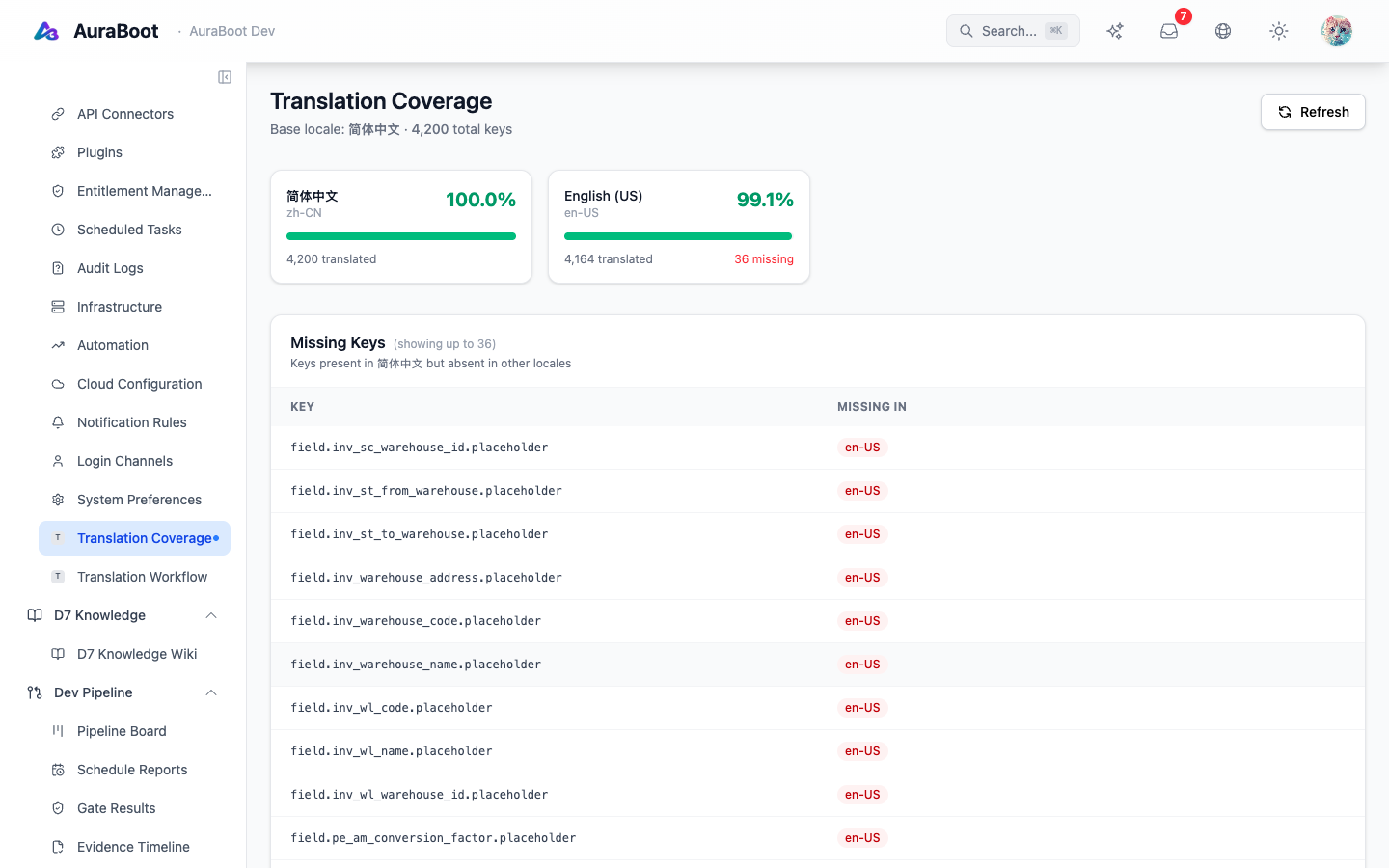Open the inbox notifications icon
1389x868 pixels.
(x=1169, y=31)
